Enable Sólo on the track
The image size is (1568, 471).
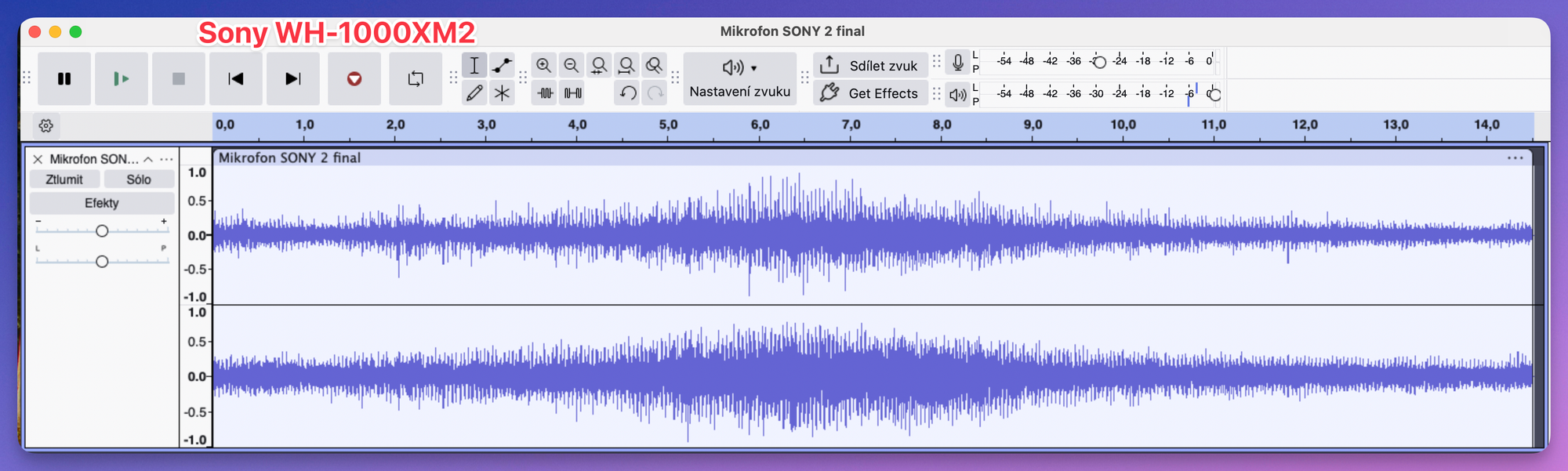139,179
